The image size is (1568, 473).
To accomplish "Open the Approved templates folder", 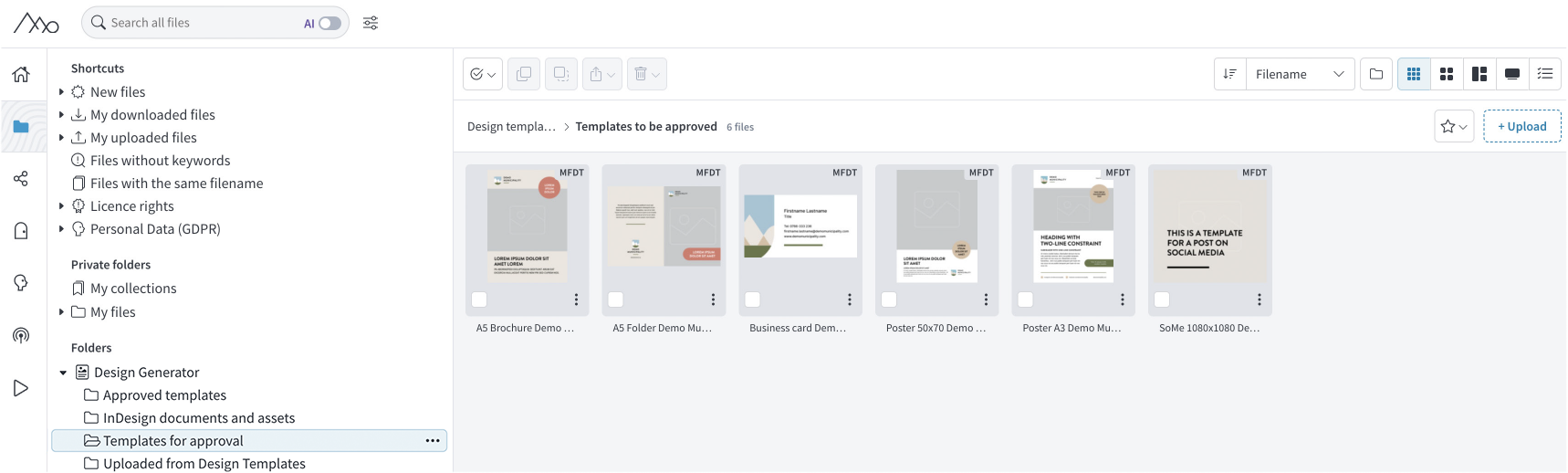I will (164, 395).
